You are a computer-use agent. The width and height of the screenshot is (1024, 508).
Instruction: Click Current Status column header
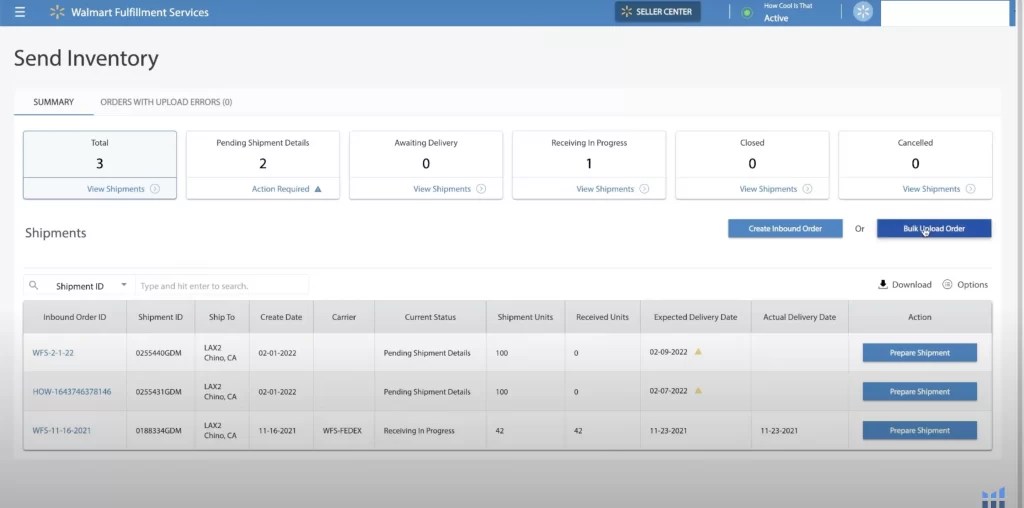pyautogui.click(x=430, y=317)
